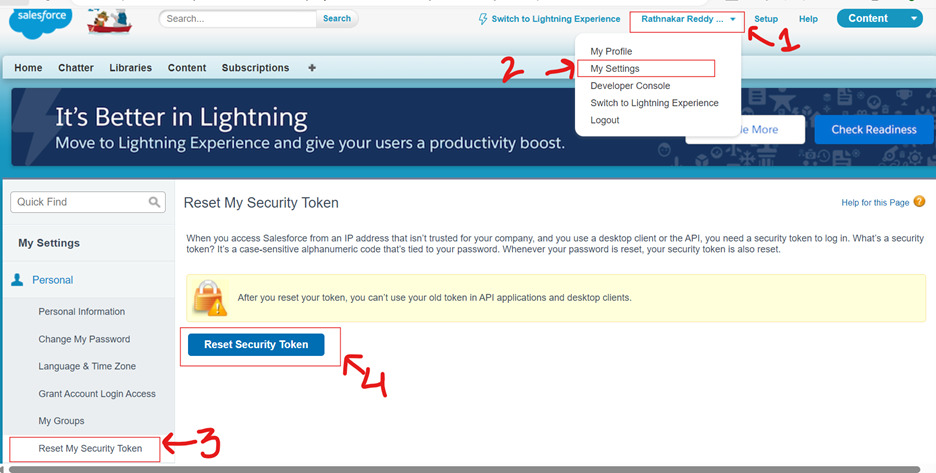The height and width of the screenshot is (473, 936).
Task: Collapse the Personal settings section
Action: (x=52, y=280)
